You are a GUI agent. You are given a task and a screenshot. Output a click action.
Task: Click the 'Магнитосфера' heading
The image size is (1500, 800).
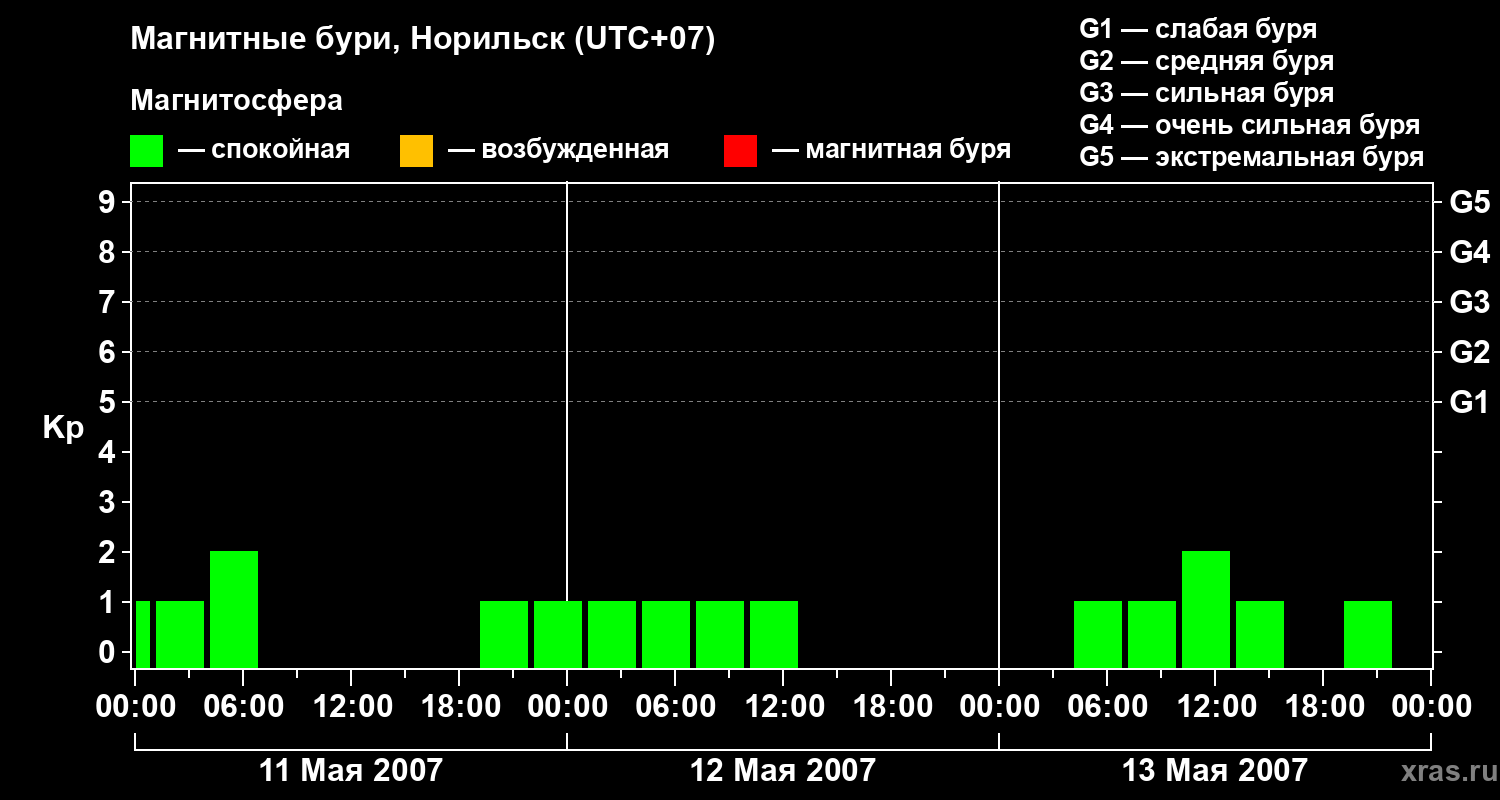(237, 101)
